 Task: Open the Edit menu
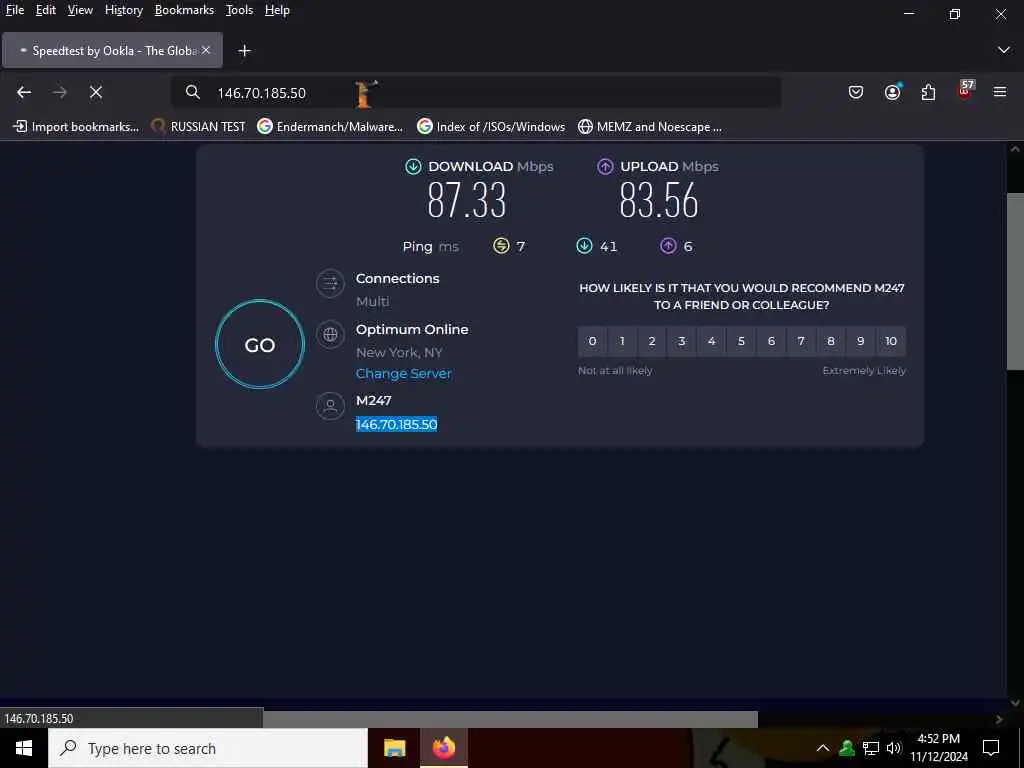point(46,10)
